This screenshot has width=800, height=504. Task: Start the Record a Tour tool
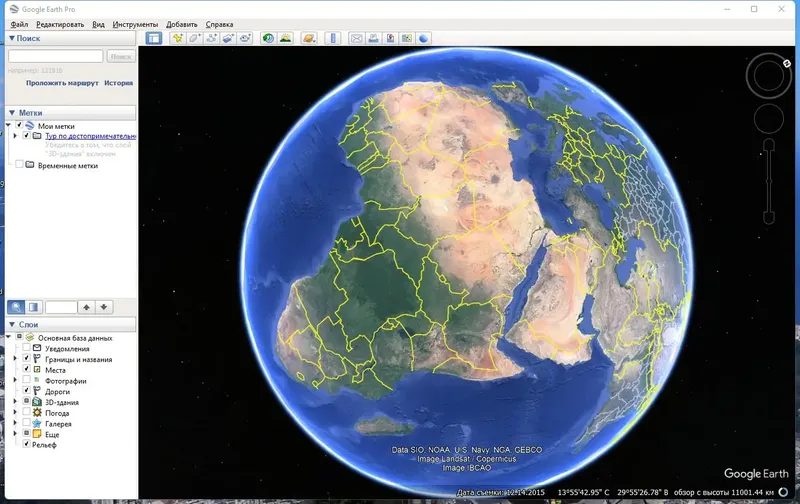[x=245, y=38]
